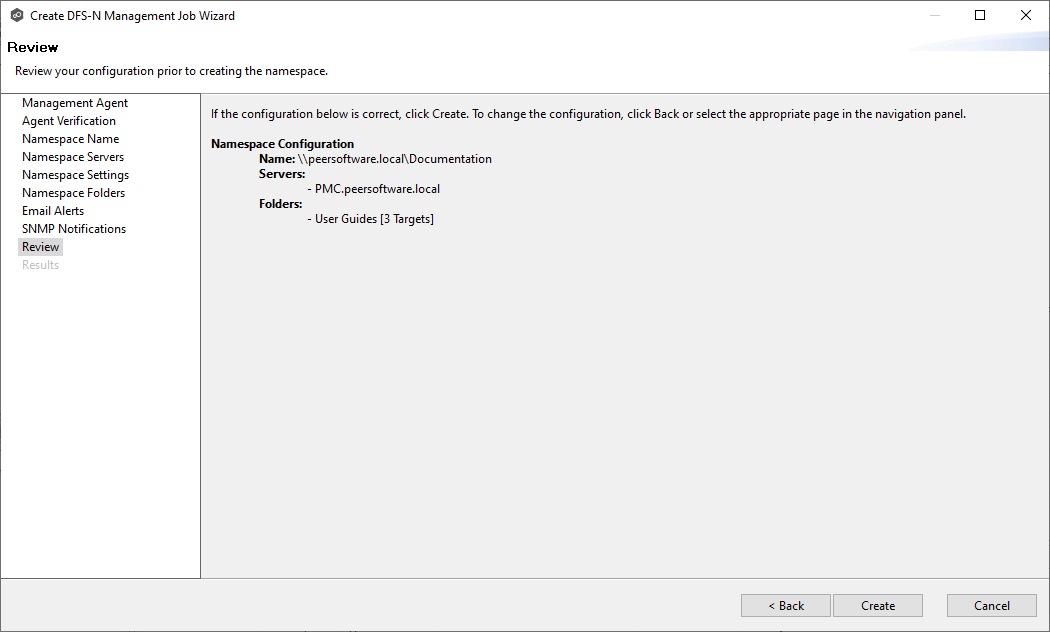The height and width of the screenshot is (632, 1050).
Task: Open the Agent Verification step
Action: tap(69, 121)
